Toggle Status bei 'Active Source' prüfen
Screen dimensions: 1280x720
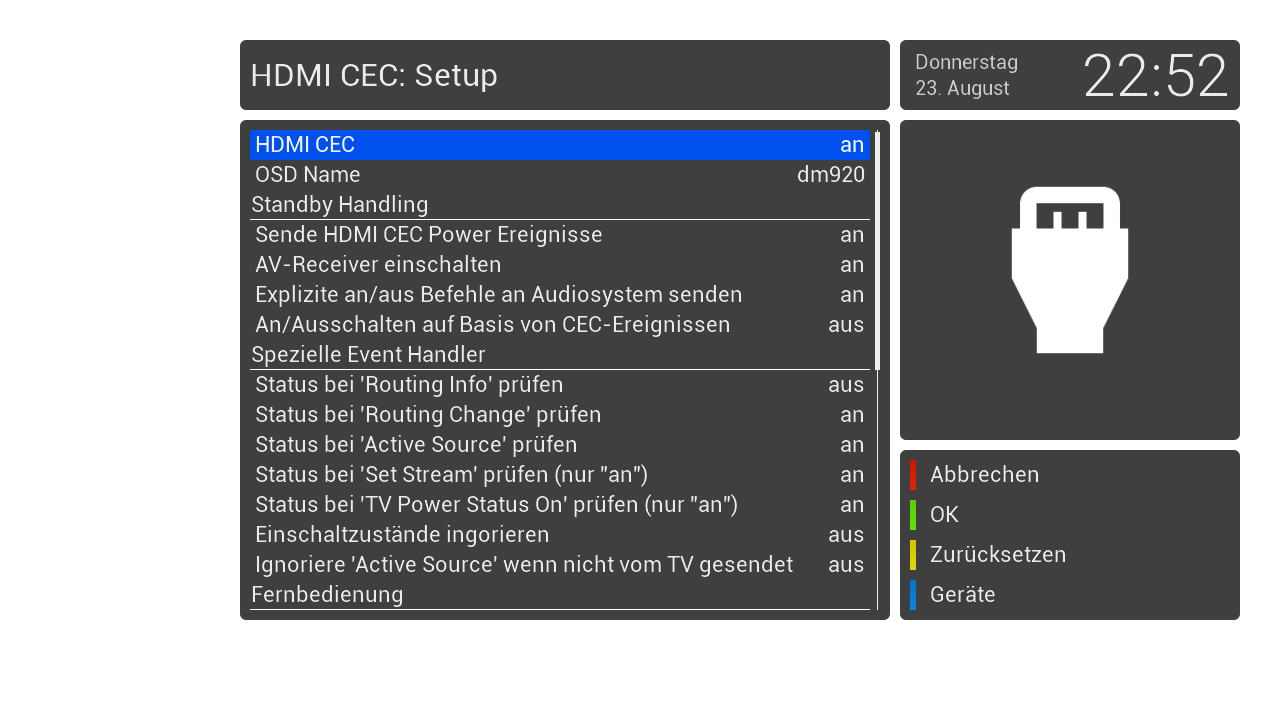click(x=559, y=445)
